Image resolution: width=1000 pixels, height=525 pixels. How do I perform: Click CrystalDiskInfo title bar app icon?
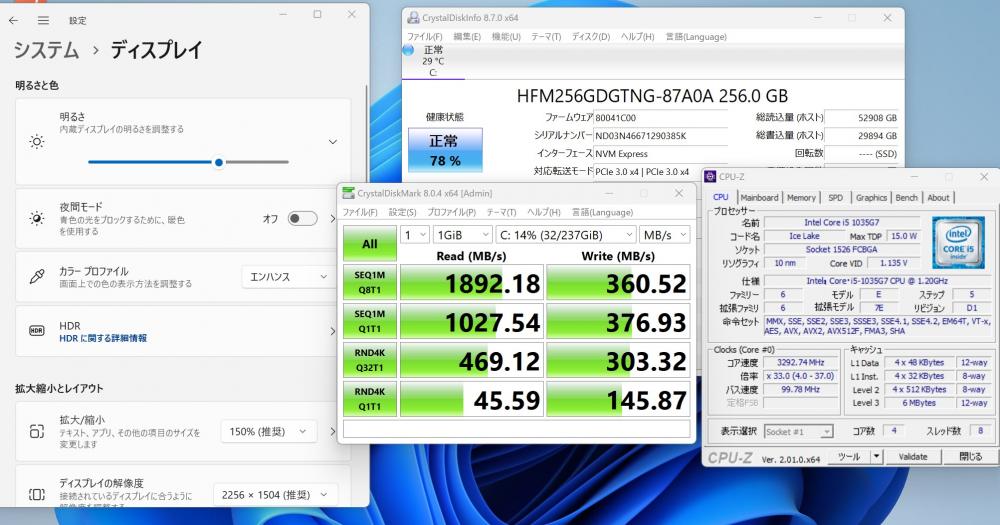[x=413, y=18]
